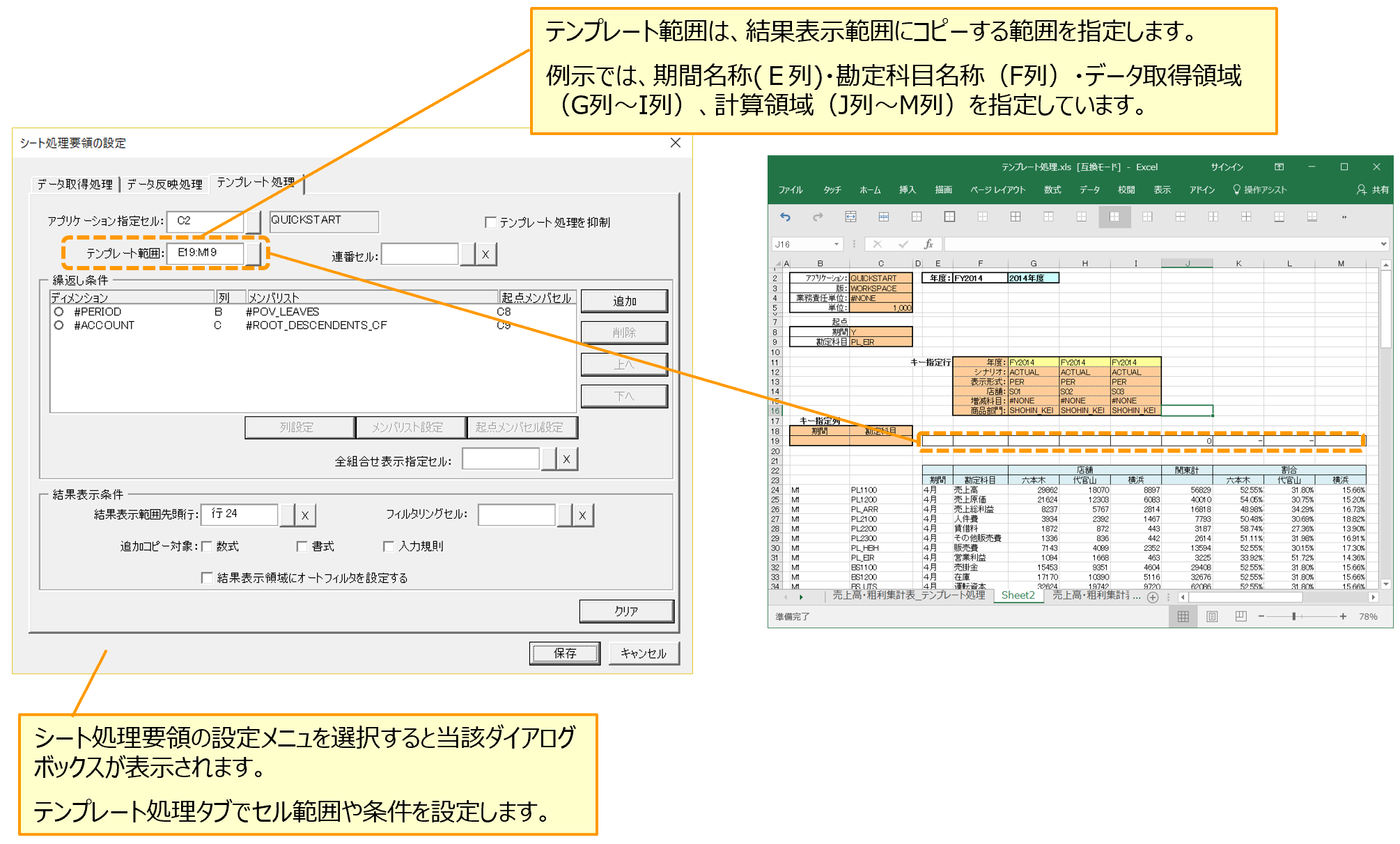The image size is (1400, 844).
Task: Click the zoom slider handle
Action: click(1293, 617)
